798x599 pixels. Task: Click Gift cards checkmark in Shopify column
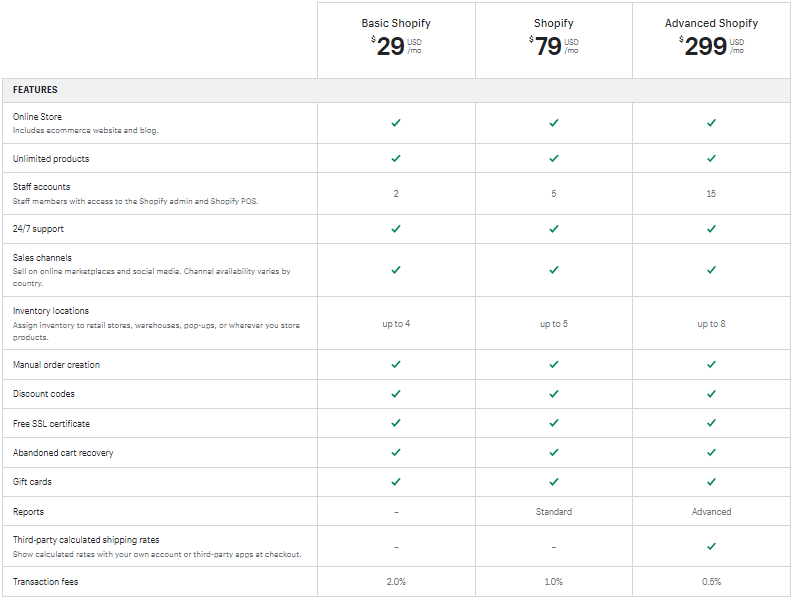pyautogui.click(x=554, y=482)
